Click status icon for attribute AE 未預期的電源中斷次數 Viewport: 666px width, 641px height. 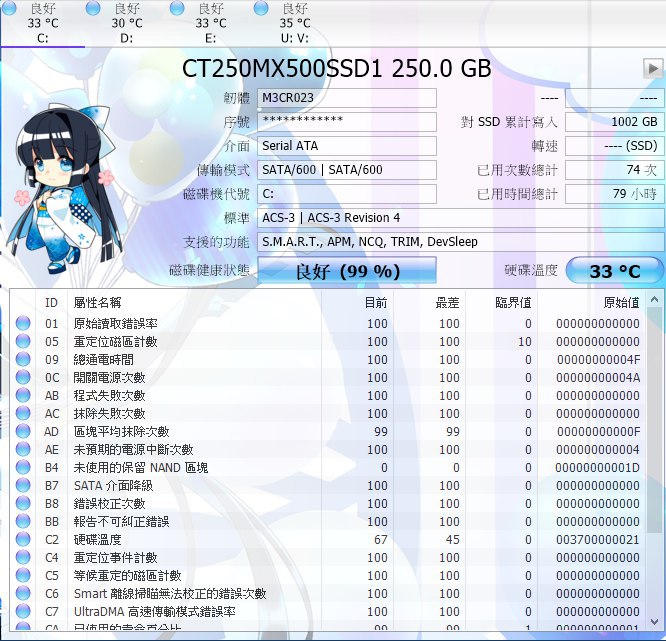point(23,449)
